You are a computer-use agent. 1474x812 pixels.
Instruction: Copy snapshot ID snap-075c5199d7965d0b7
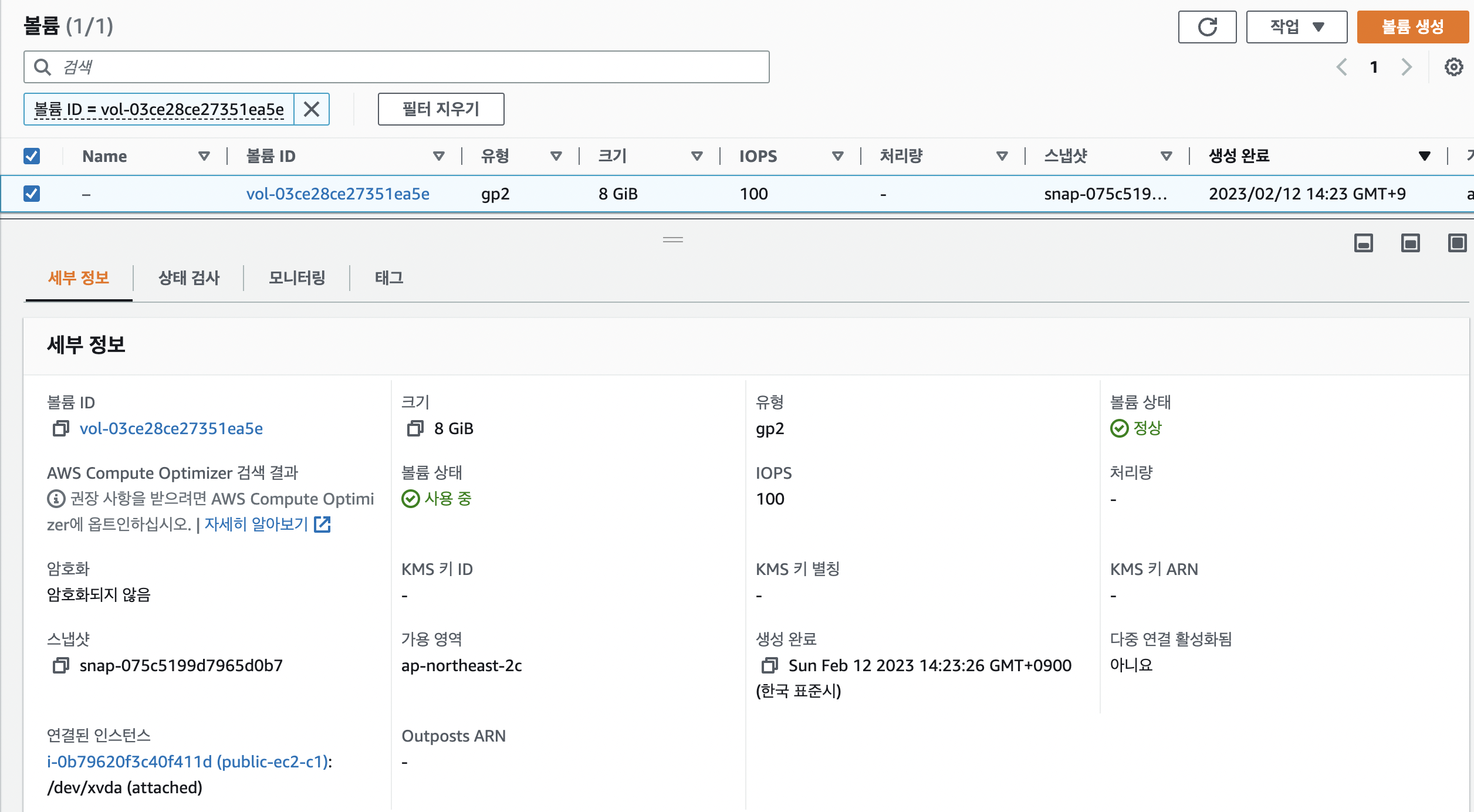(x=60, y=666)
